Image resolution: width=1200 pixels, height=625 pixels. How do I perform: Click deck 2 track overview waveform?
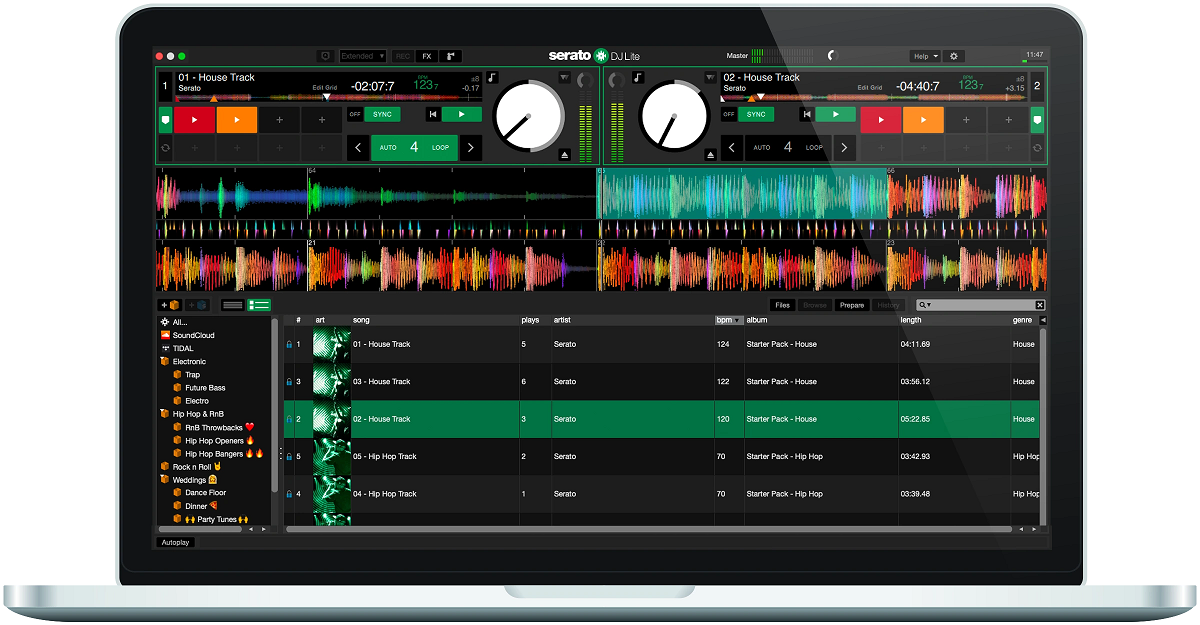(872, 98)
